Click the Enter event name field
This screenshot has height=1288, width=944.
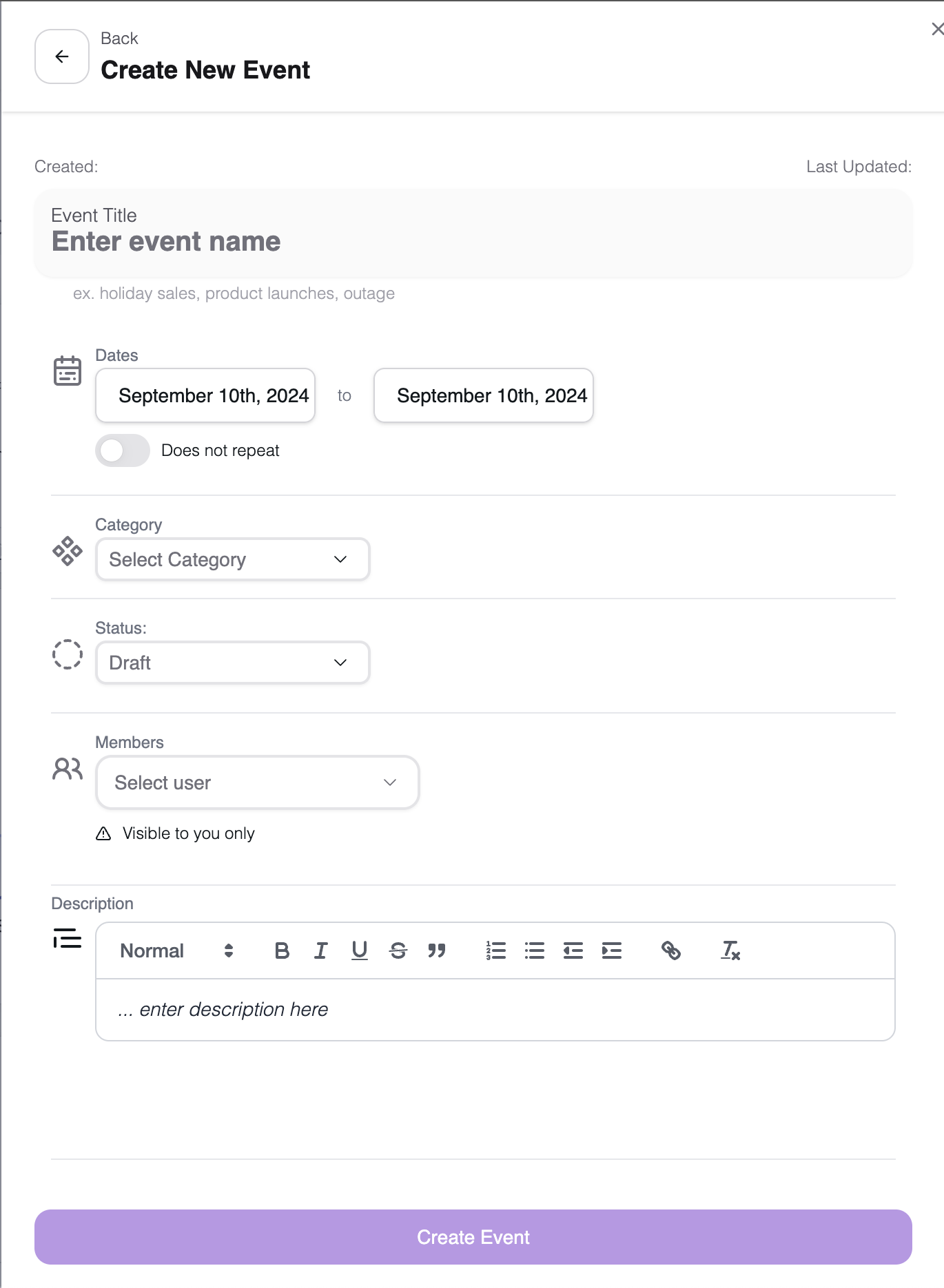[x=473, y=242]
